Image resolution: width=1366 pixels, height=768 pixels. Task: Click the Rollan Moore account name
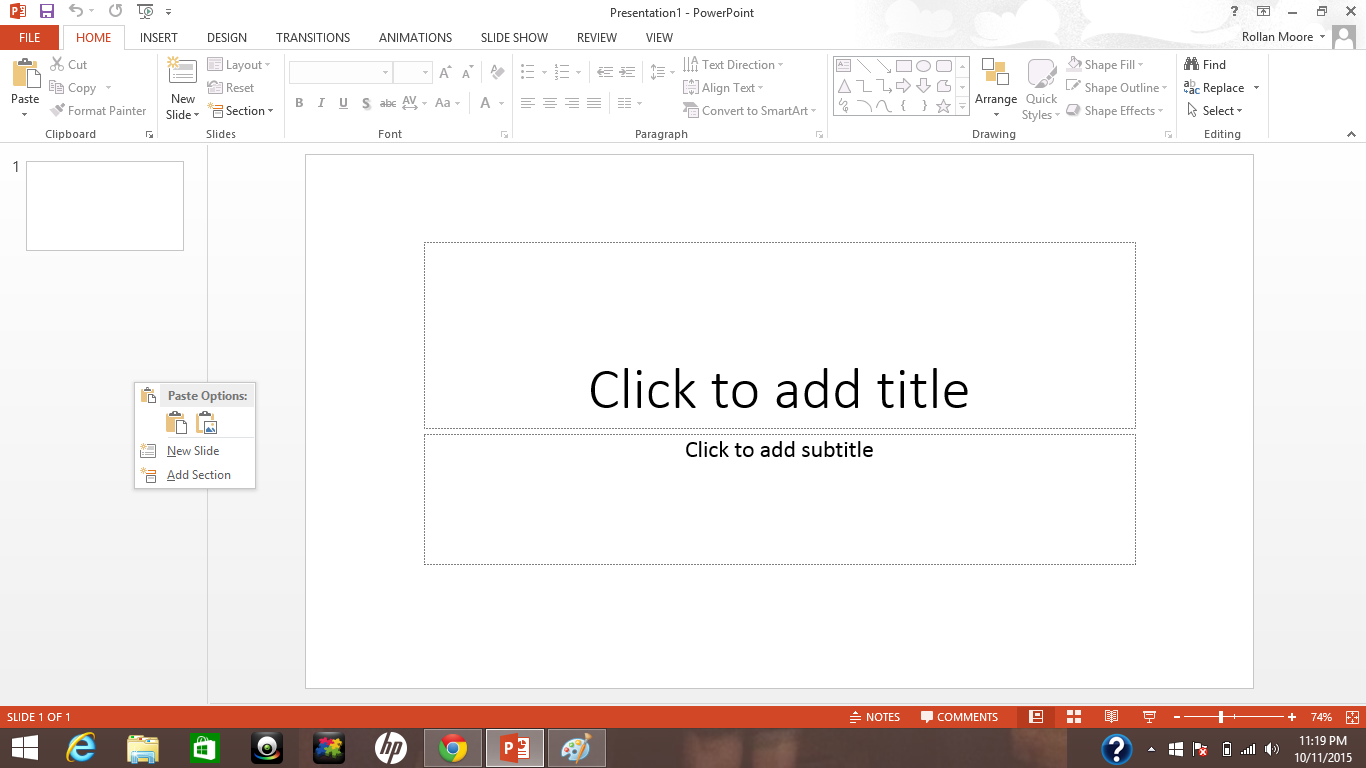coord(1277,37)
